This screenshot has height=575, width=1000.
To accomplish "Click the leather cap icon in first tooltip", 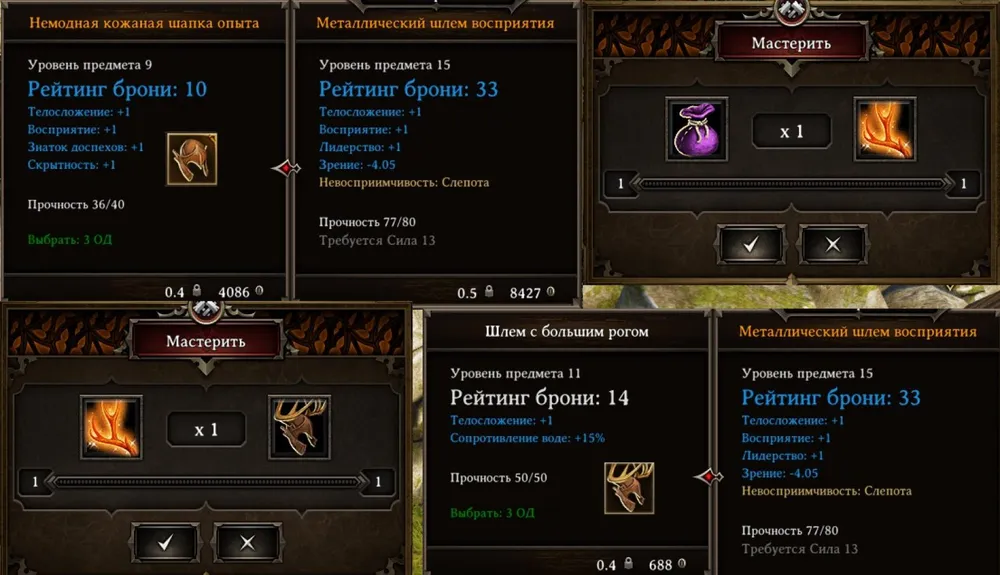I will [192, 159].
